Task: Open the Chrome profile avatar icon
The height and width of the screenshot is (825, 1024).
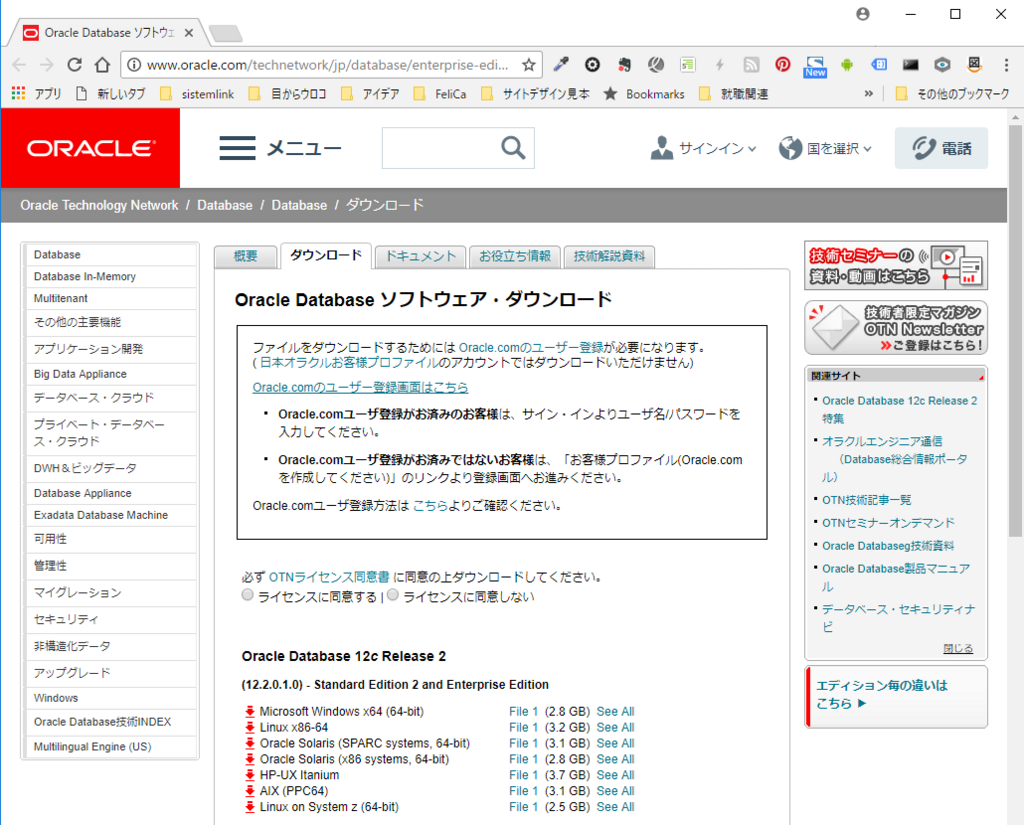Action: 863,14
